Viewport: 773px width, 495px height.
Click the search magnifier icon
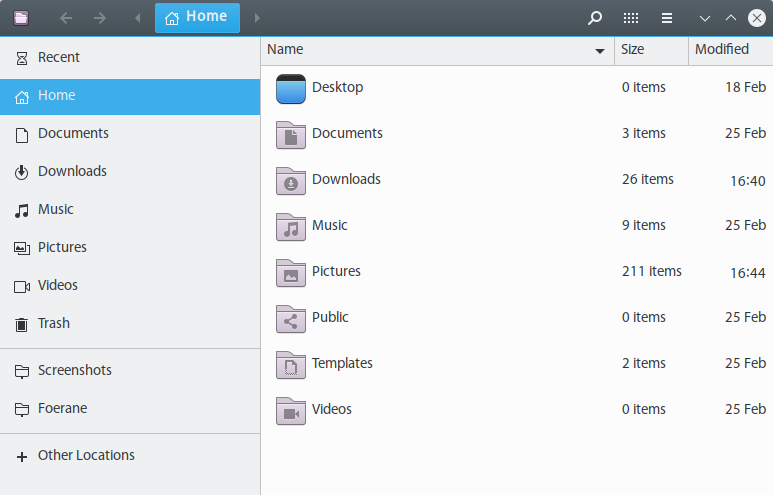(595, 18)
